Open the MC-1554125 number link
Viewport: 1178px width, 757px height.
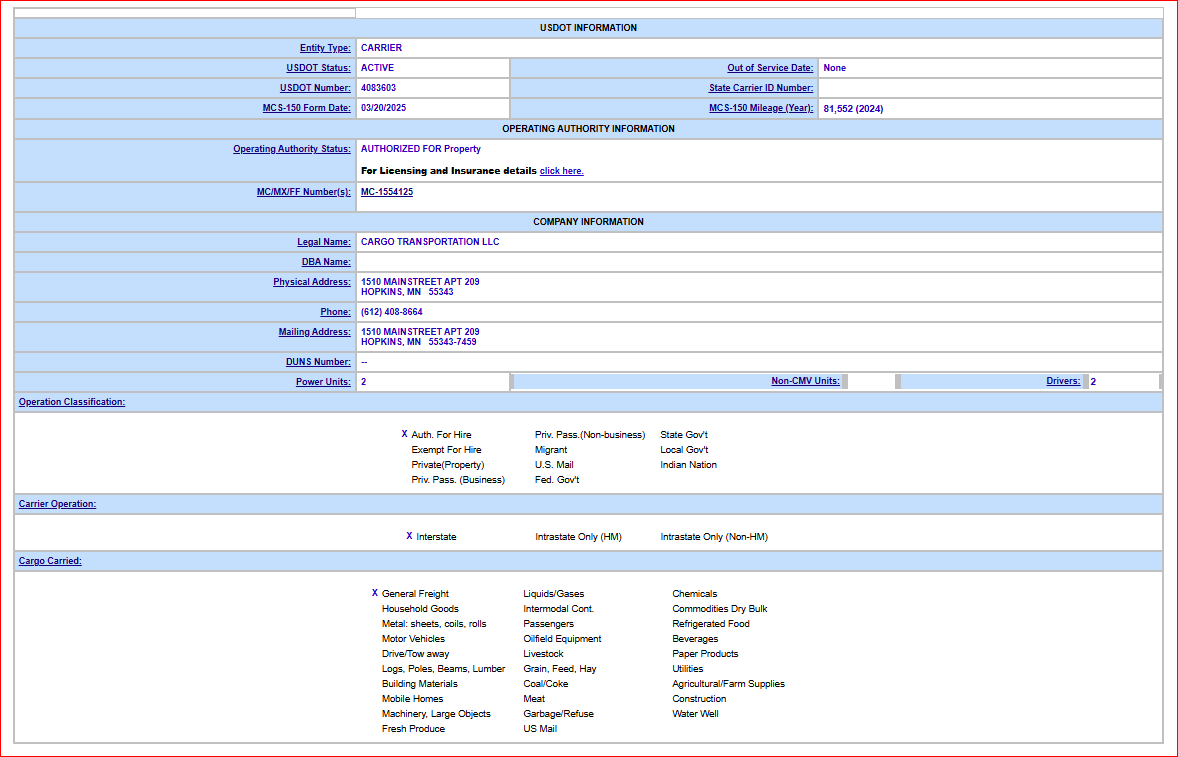pos(387,192)
